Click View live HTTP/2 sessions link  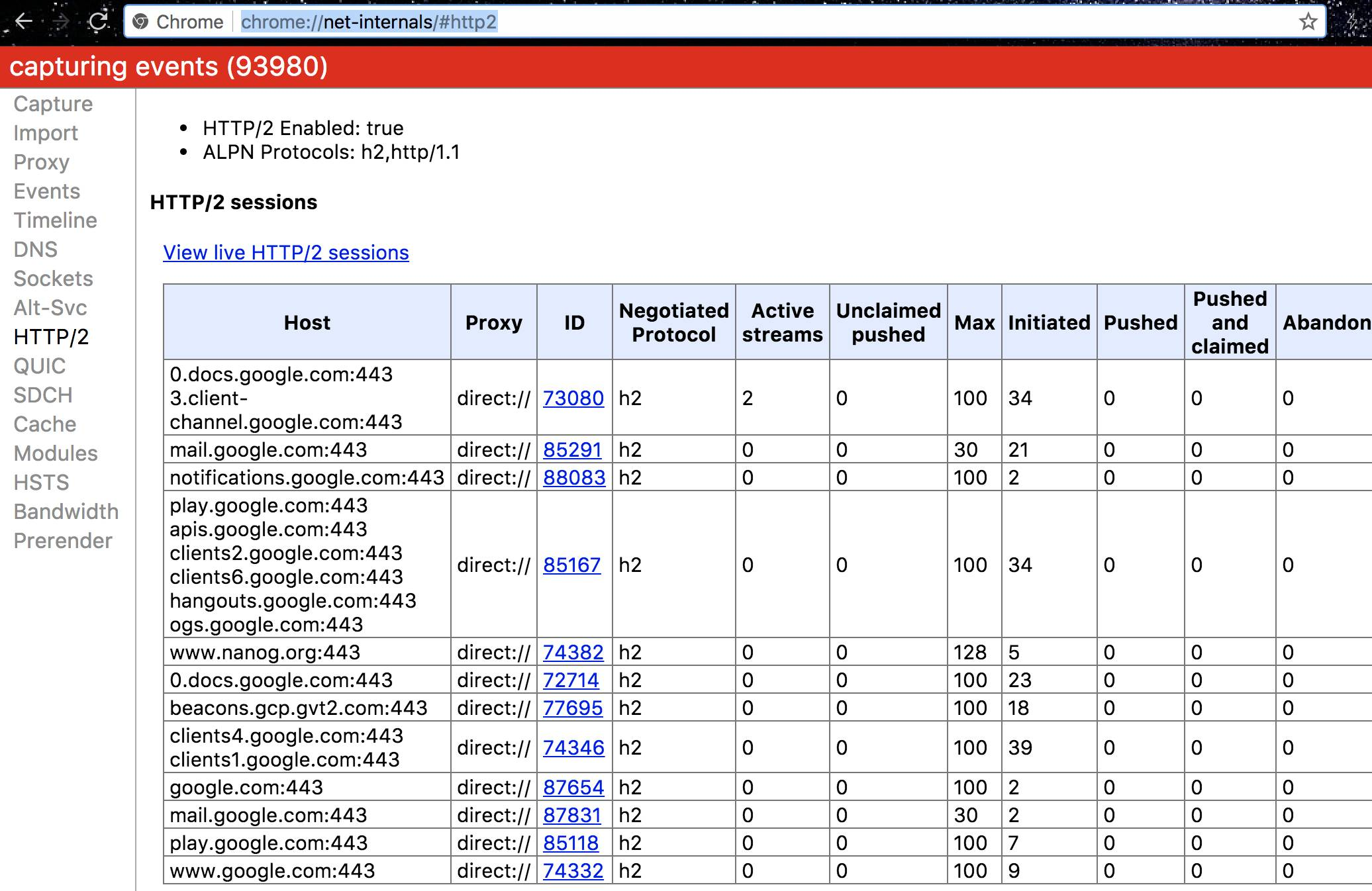[x=285, y=253]
